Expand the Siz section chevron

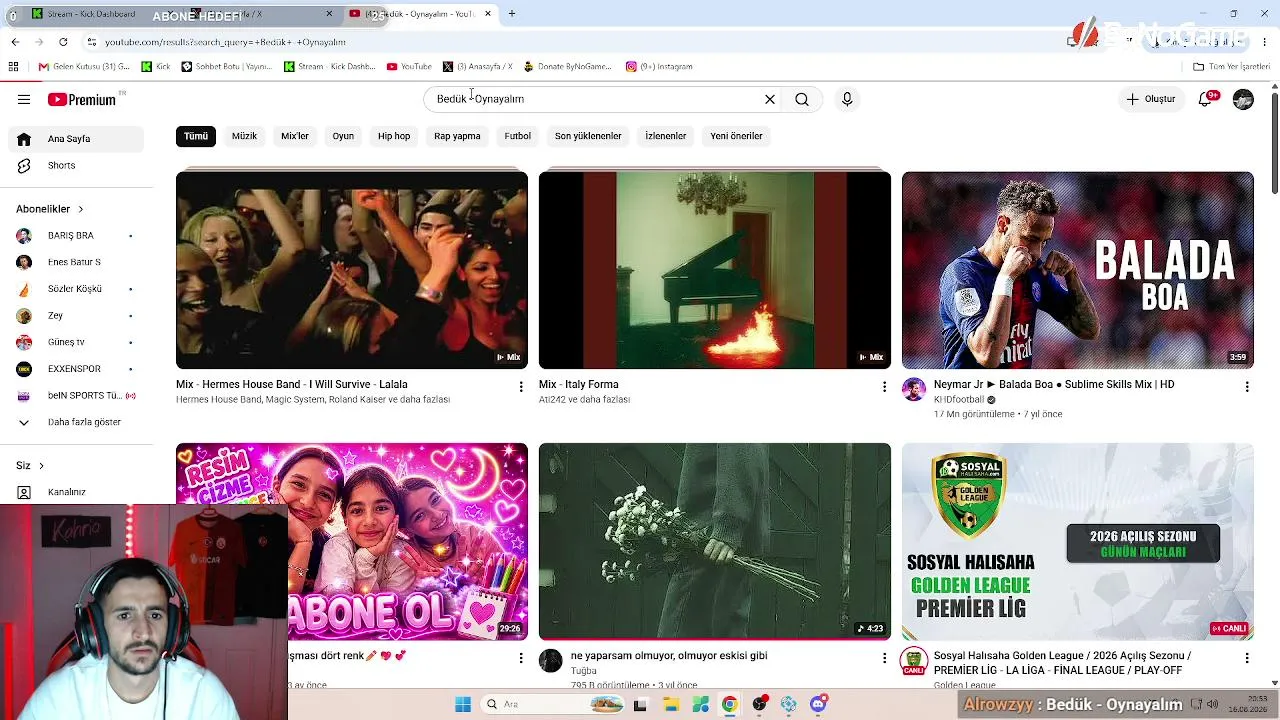point(41,466)
